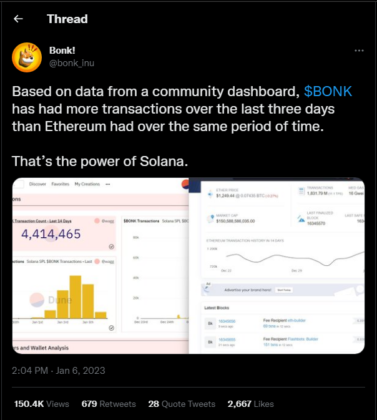Open the Bonk! profile avatar

coord(27,57)
